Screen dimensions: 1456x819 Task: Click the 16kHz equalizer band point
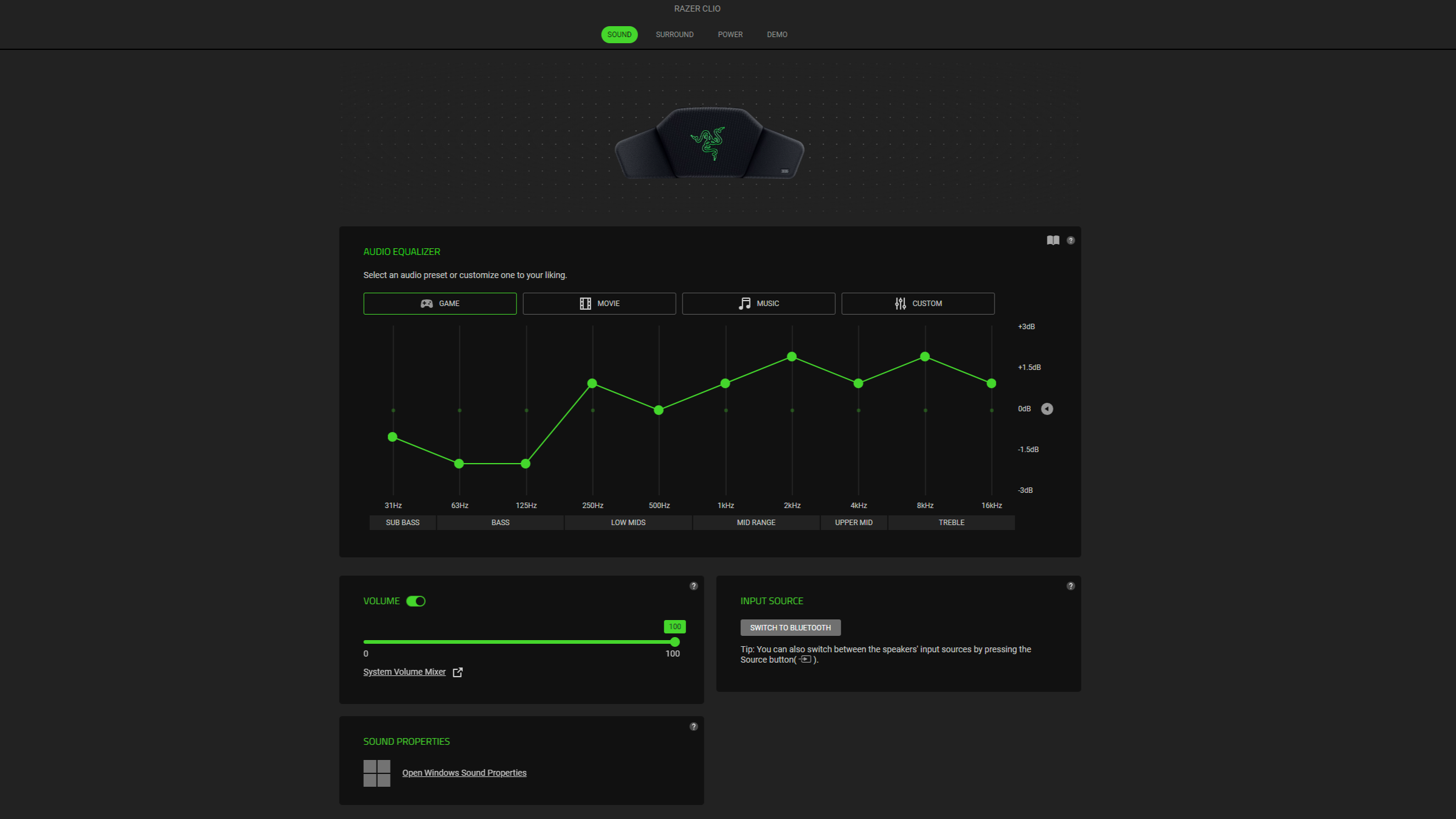coord(991,383)
